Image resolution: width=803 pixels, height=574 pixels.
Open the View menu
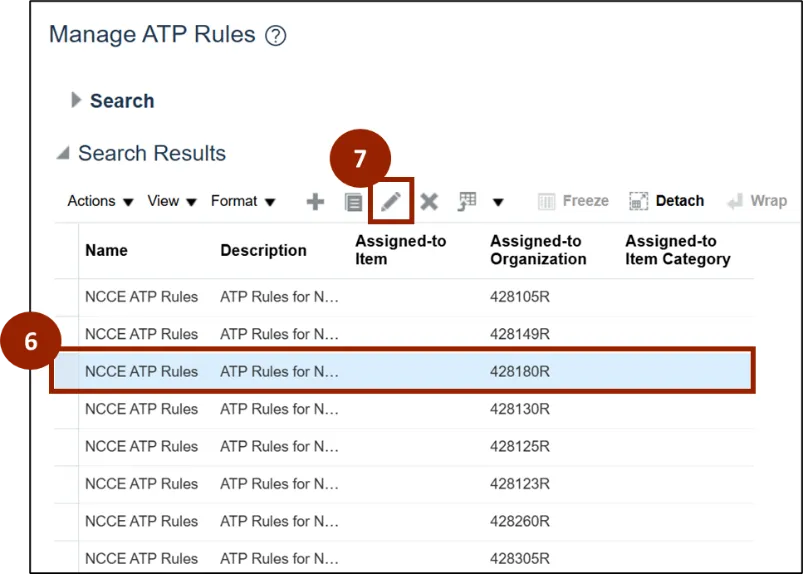point(172,201)
